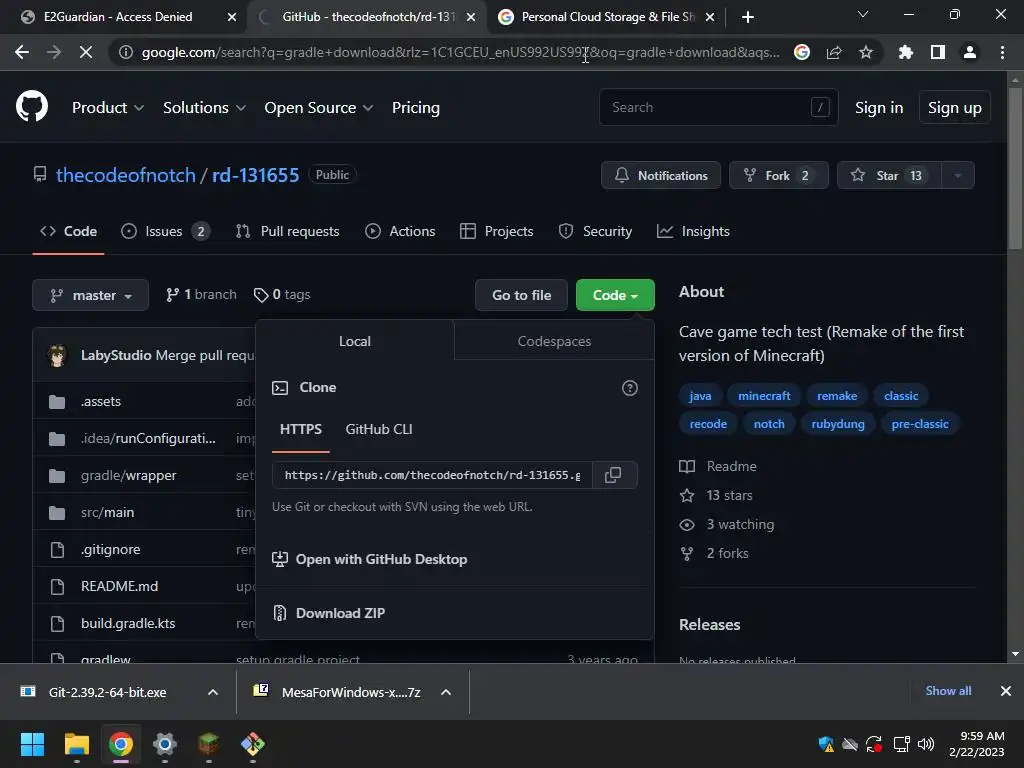The image size is (1024, 768).
Task: Switch to the Codespaces tab
Action: [554, 341]
